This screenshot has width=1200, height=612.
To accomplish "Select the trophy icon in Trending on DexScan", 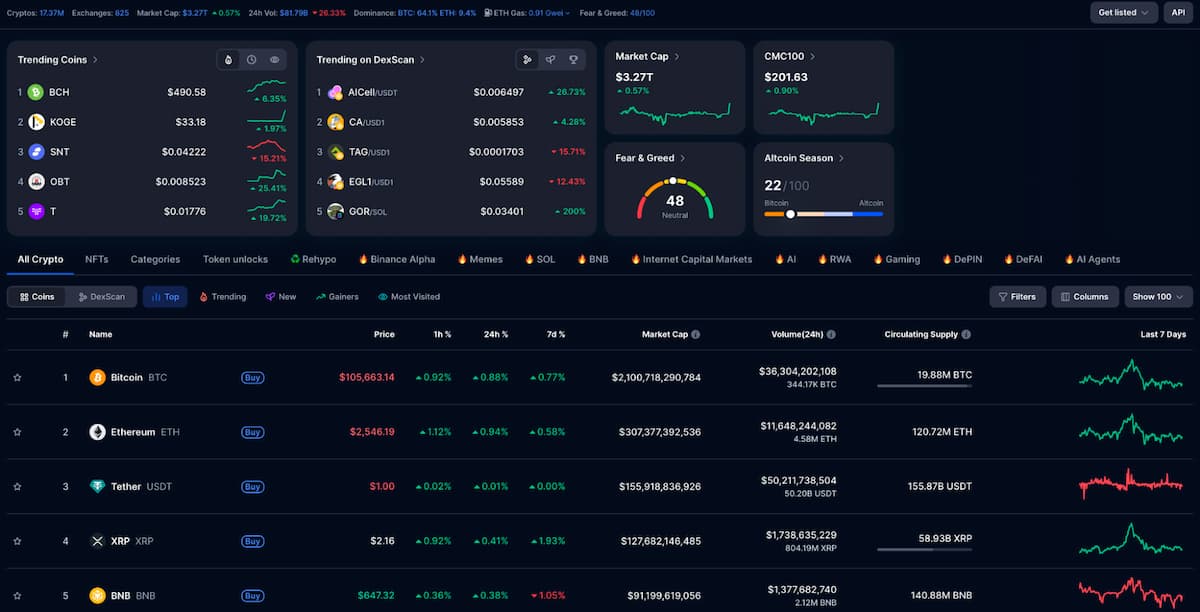I will pyautogui.click(x=574, y=60).
